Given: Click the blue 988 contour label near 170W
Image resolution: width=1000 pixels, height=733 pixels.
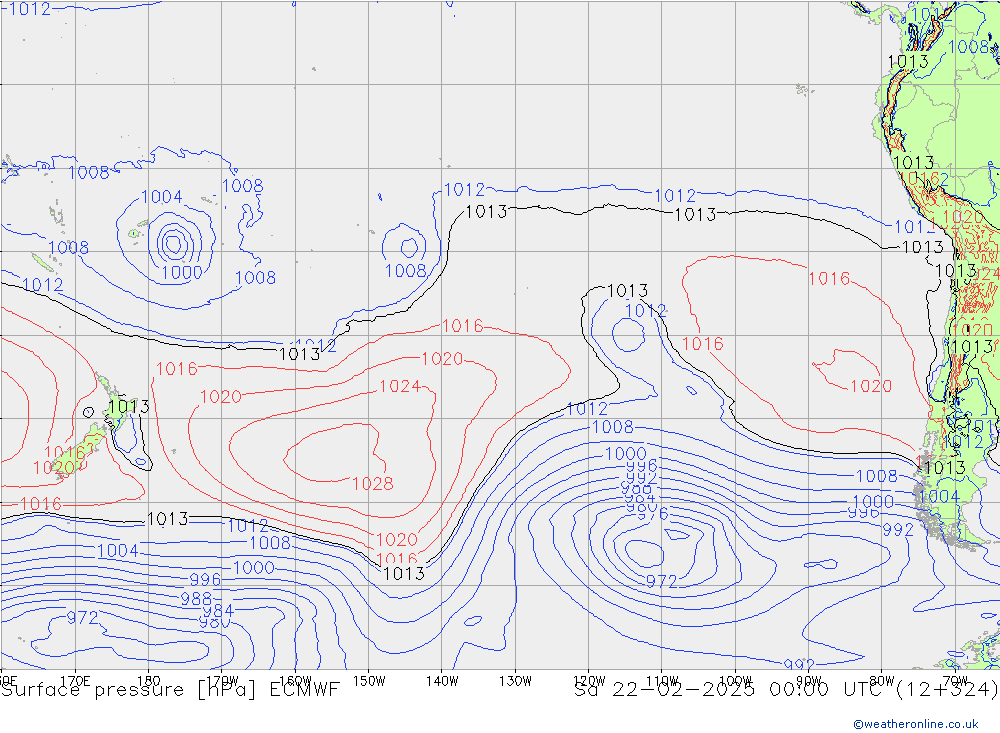Looking at the screenshot, I should [196, 598].
